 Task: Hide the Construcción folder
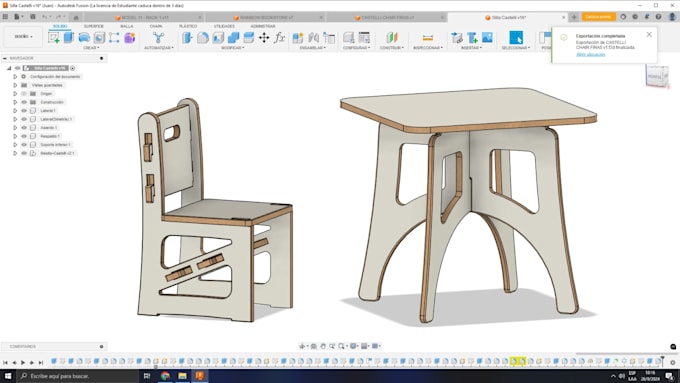[x=24, y=102]
